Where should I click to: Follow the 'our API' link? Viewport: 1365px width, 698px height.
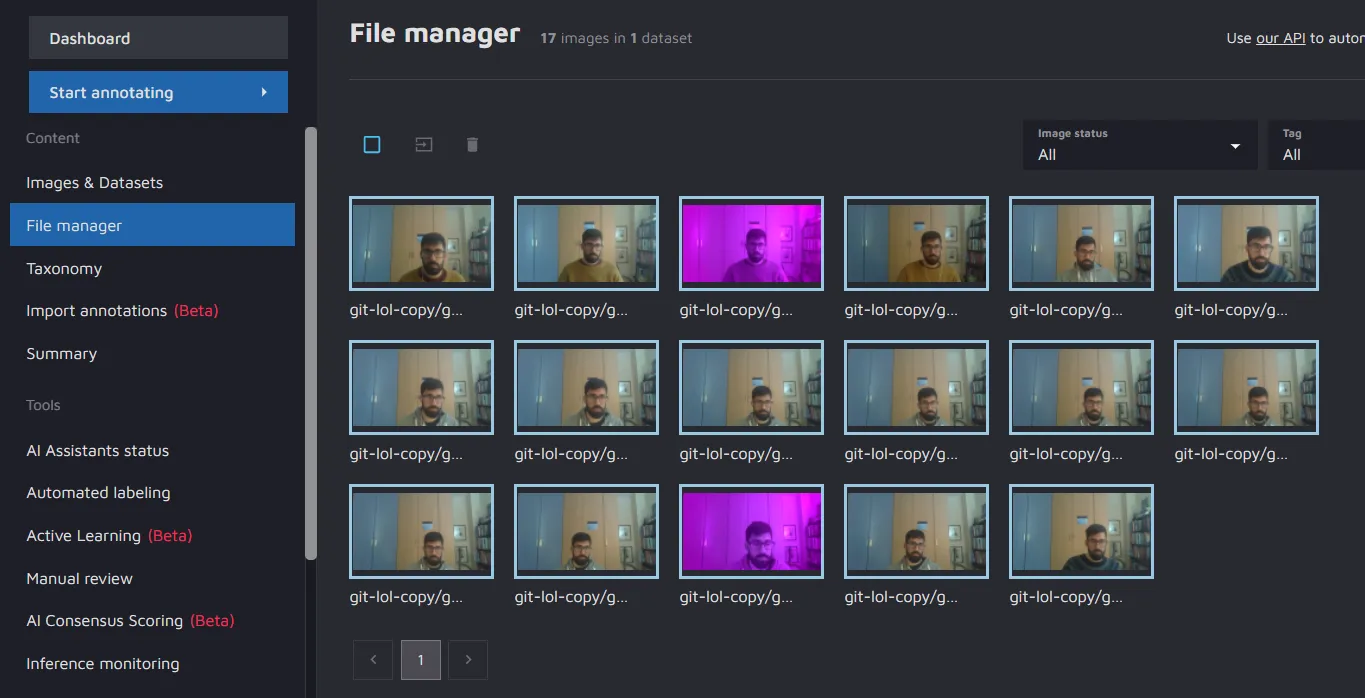[1280, 38]
